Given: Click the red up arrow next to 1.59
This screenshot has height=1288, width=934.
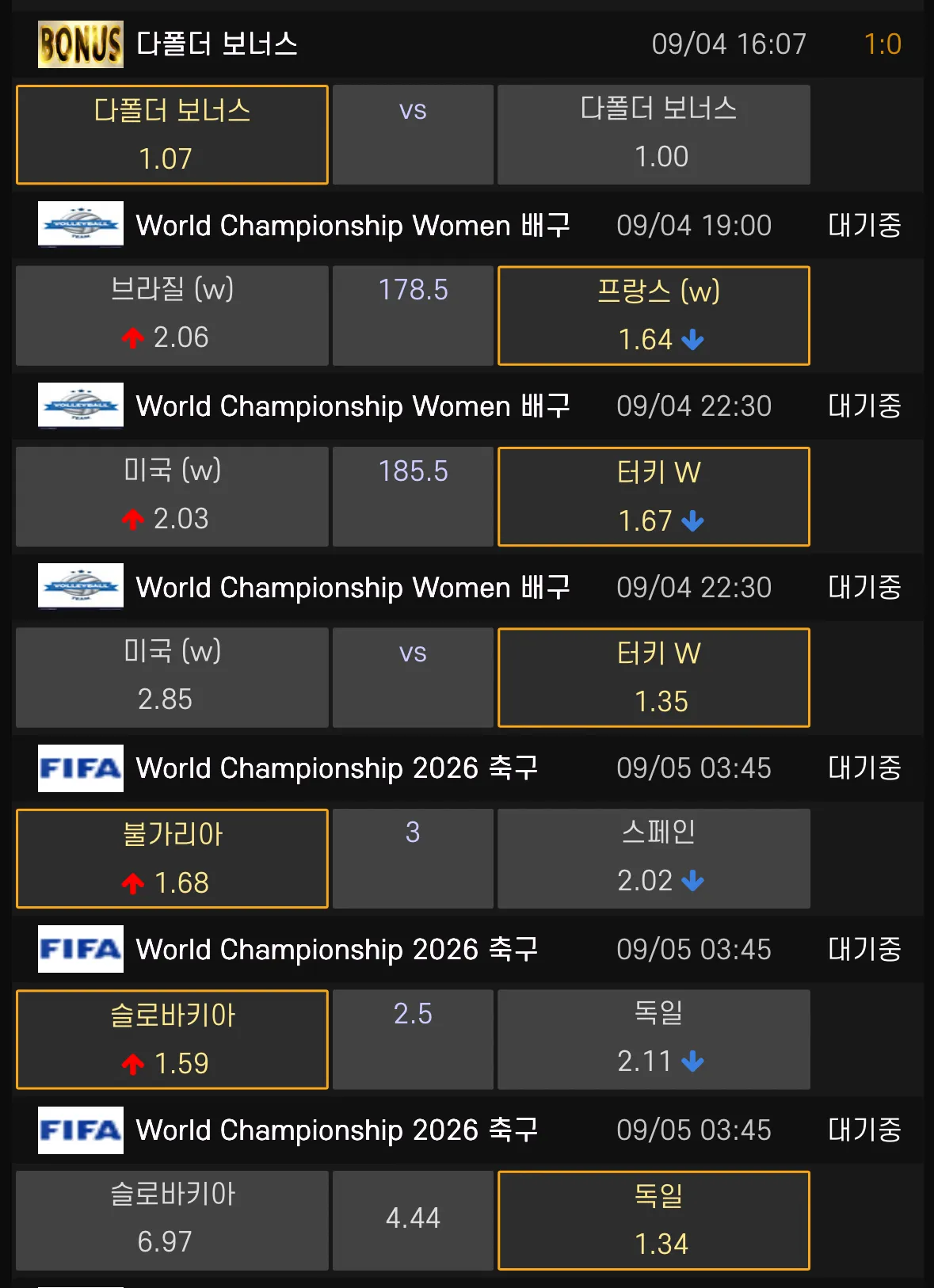Looking at the screenshot, I should [133, 1064].
